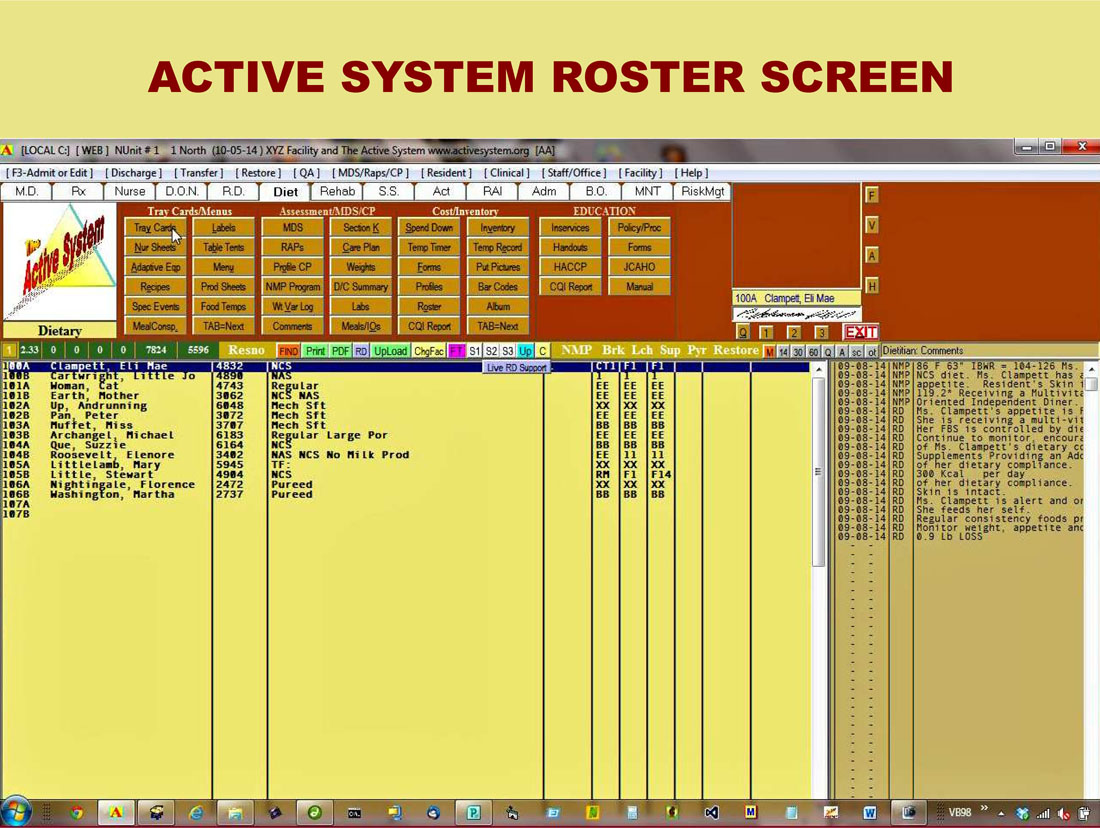The height and width of the screenshot is (828, 1100).
Task: Toggle the S1 button
Action: [475, 351]
